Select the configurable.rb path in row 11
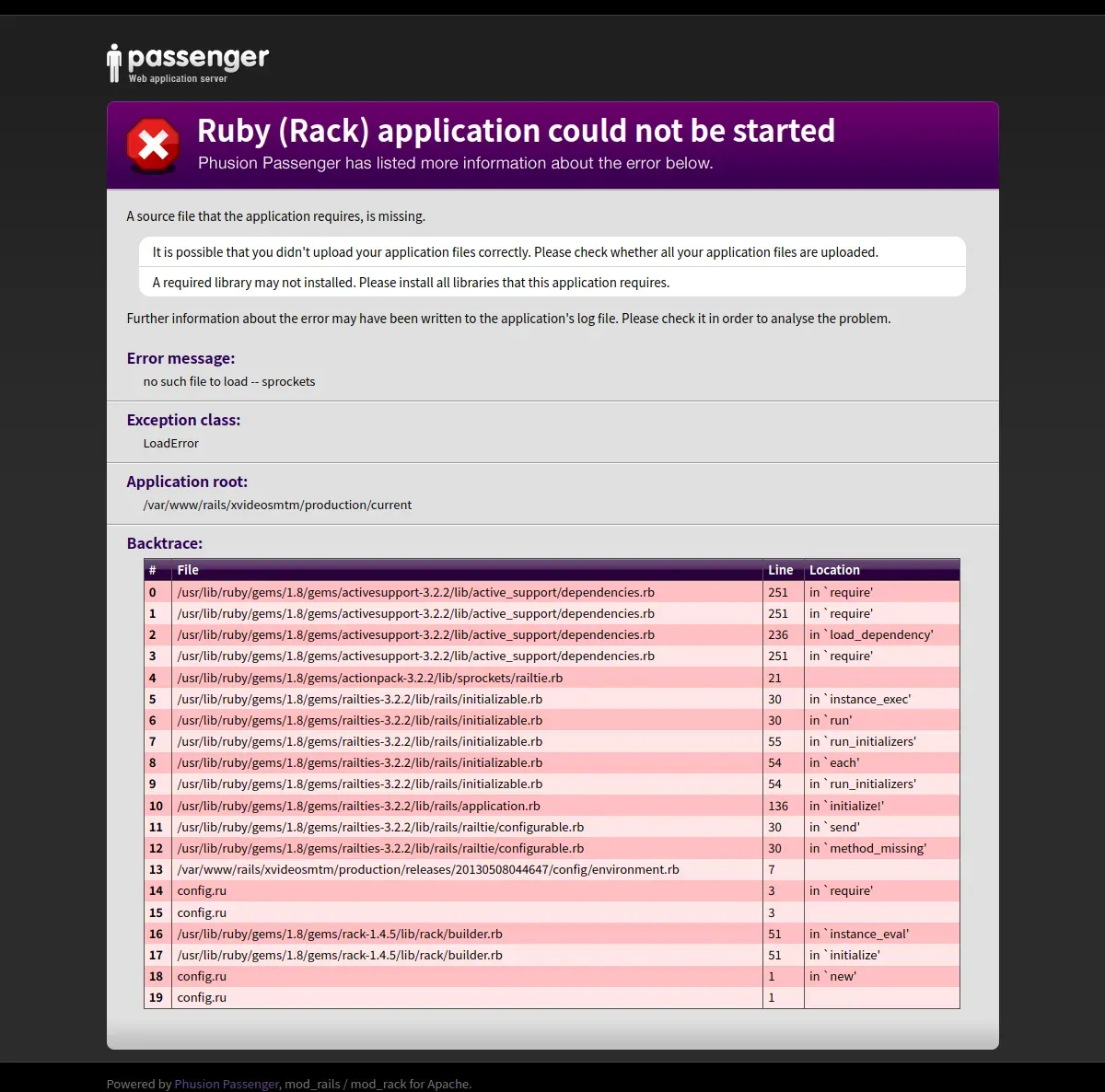The height and width of the screenshot is (1092, 1105). click(380, 827)
